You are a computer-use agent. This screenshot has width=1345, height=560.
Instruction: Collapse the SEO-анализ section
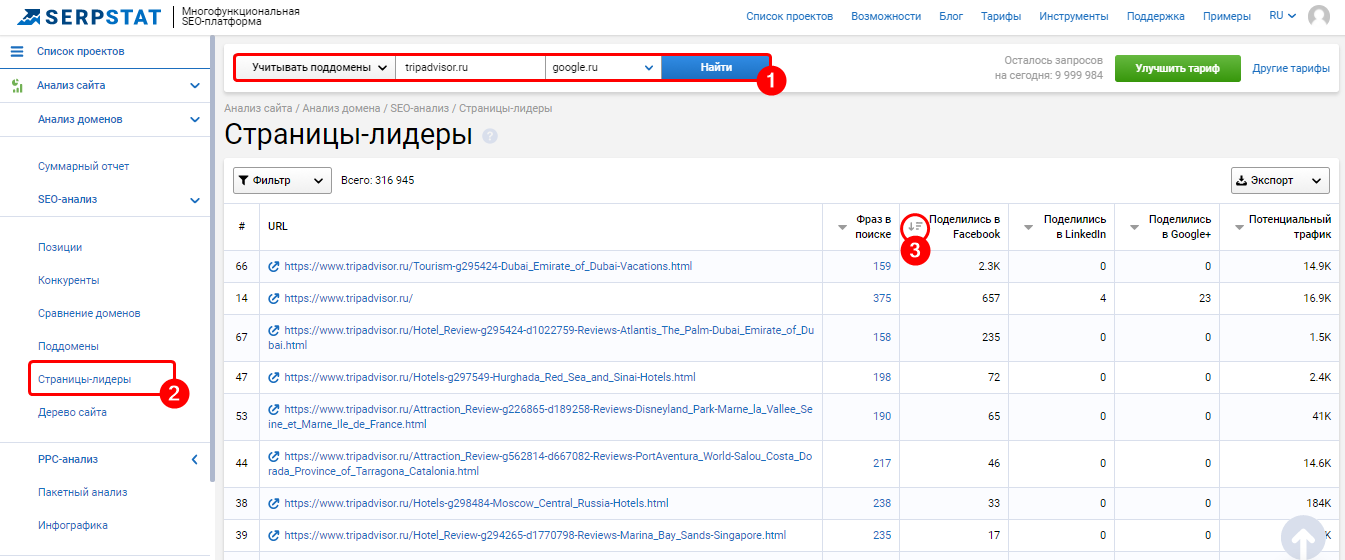(x=195, y=200)
